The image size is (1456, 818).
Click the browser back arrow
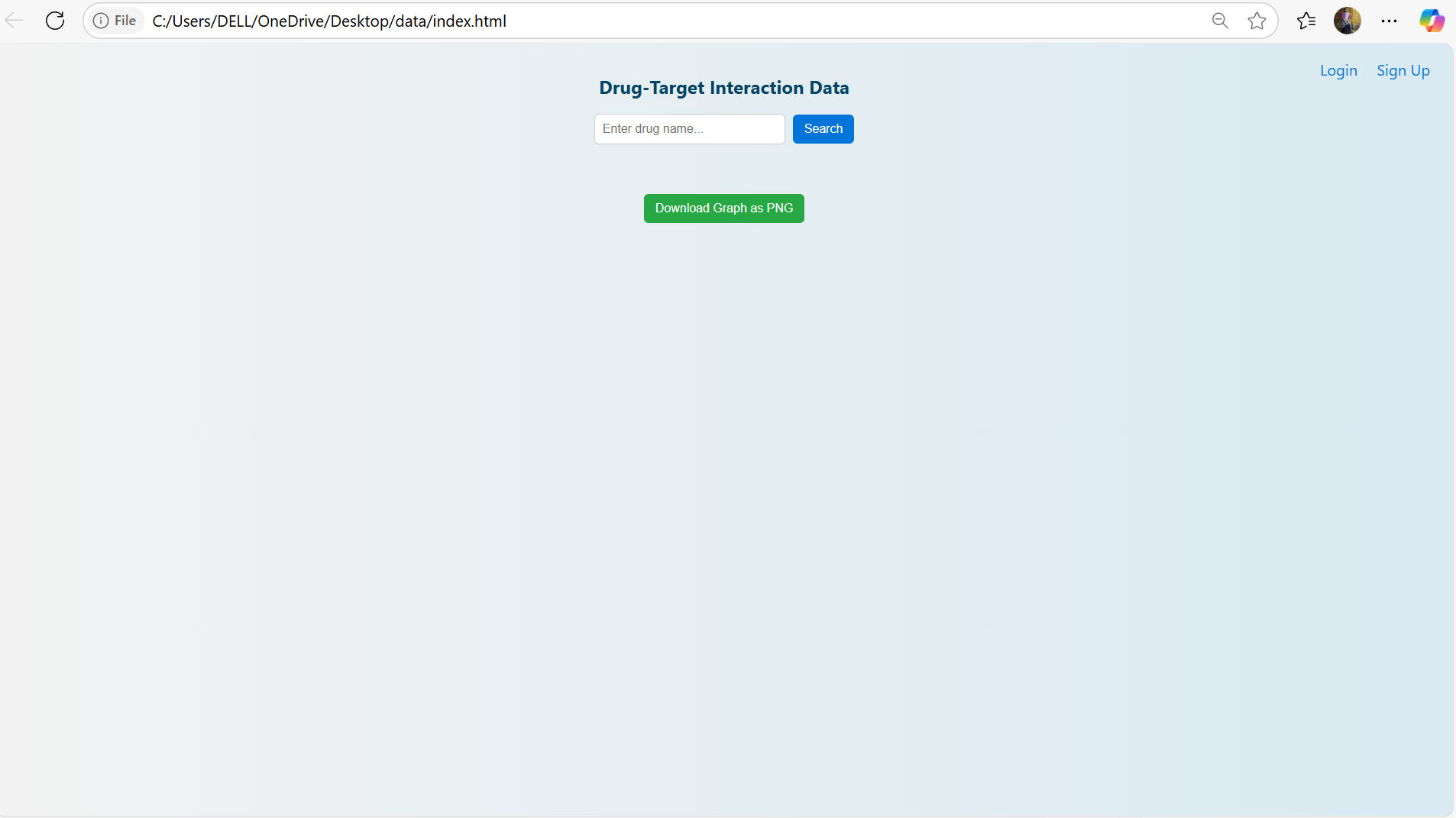[14, 21]
